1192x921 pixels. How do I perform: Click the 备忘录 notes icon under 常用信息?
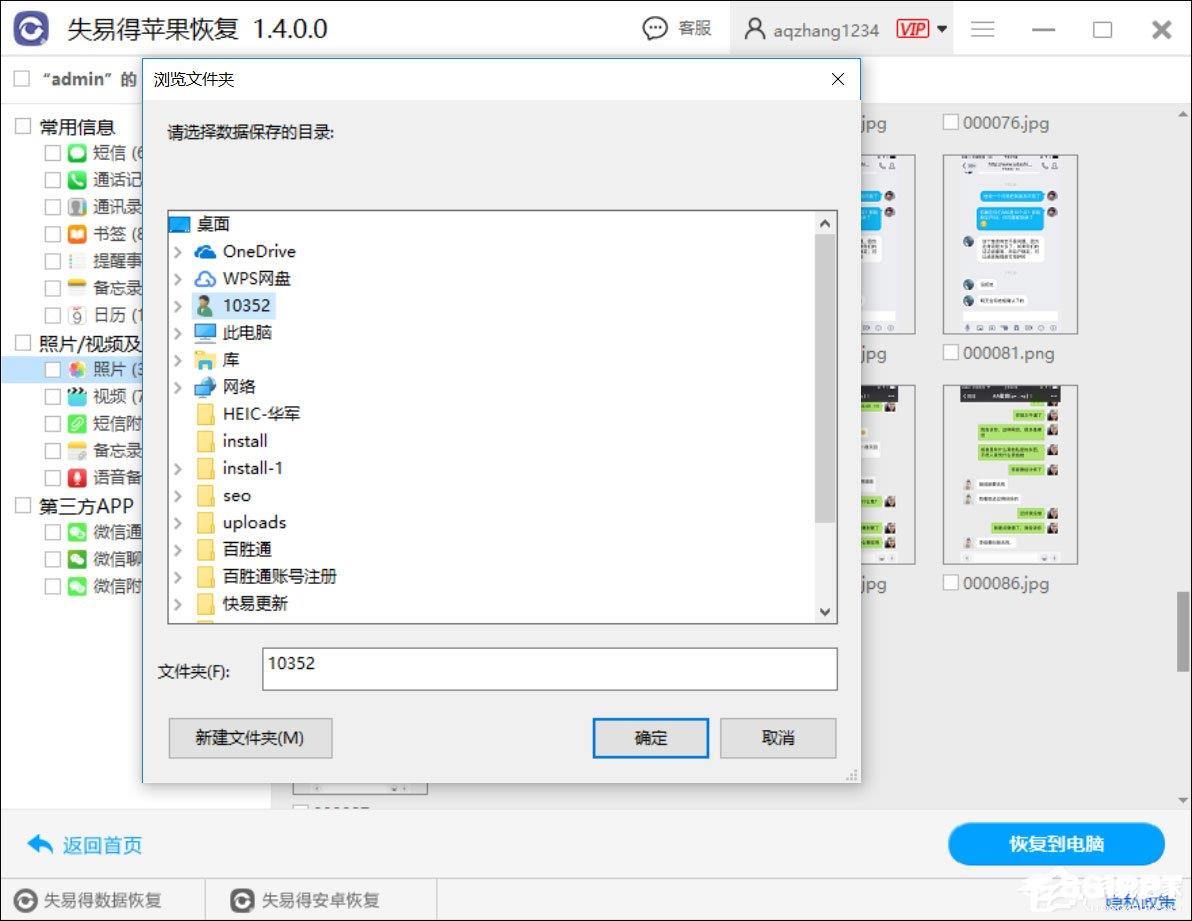pyautogui.click(x=77, y=288)
